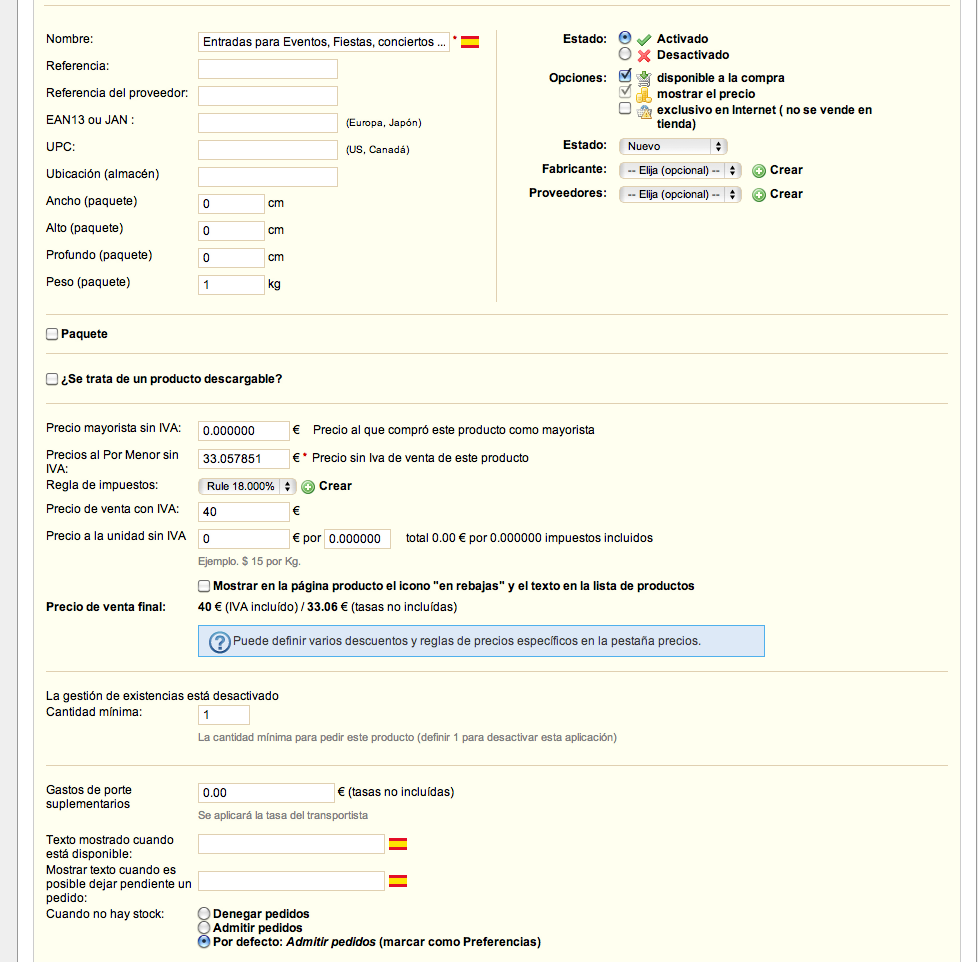Click Precio mayorista sin IVA field
Image resolution: width=978 pixels, height=962 pixels.
pos(244,430)
